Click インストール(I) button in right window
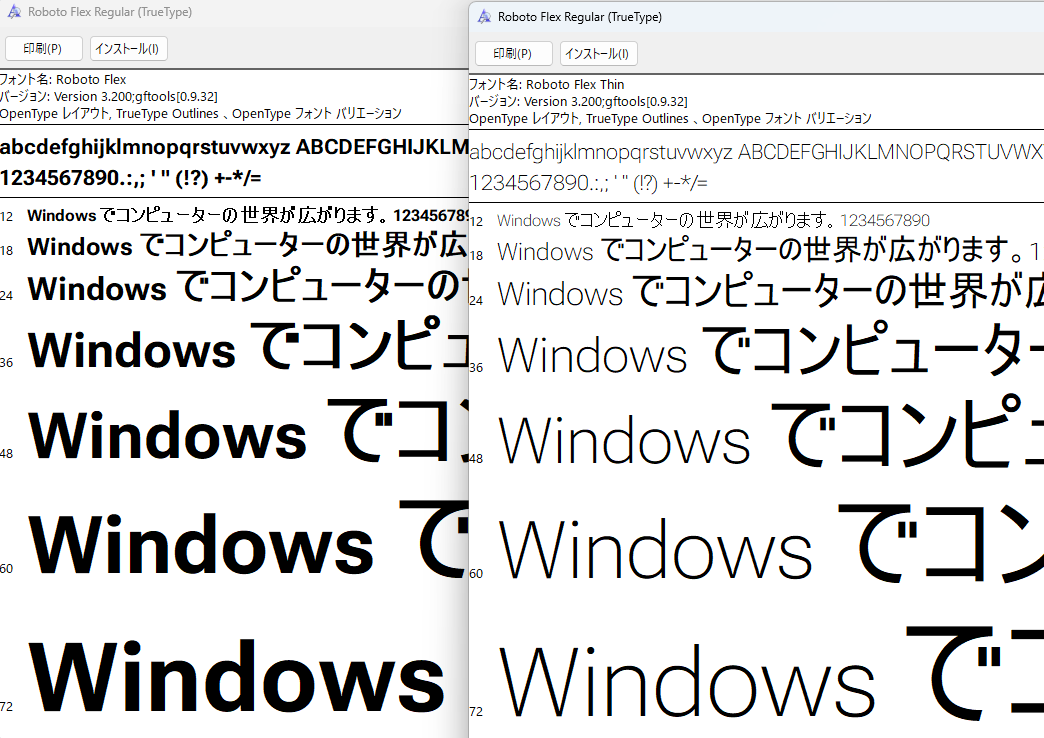The width and height of the screenshot is (1044, 738). (x=599, y=54)
